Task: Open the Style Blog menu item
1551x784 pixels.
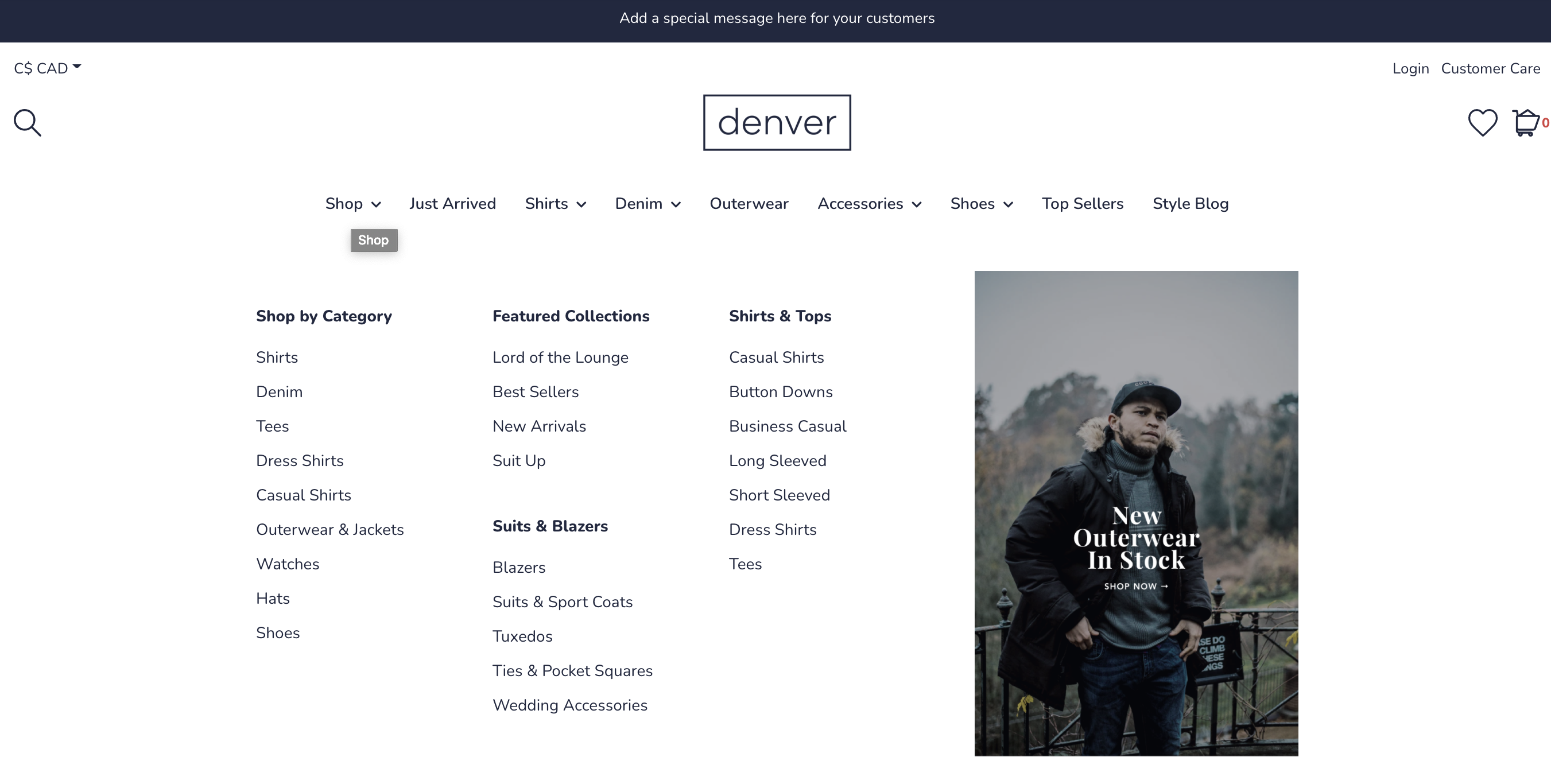Action: (x=1190, y=204)
